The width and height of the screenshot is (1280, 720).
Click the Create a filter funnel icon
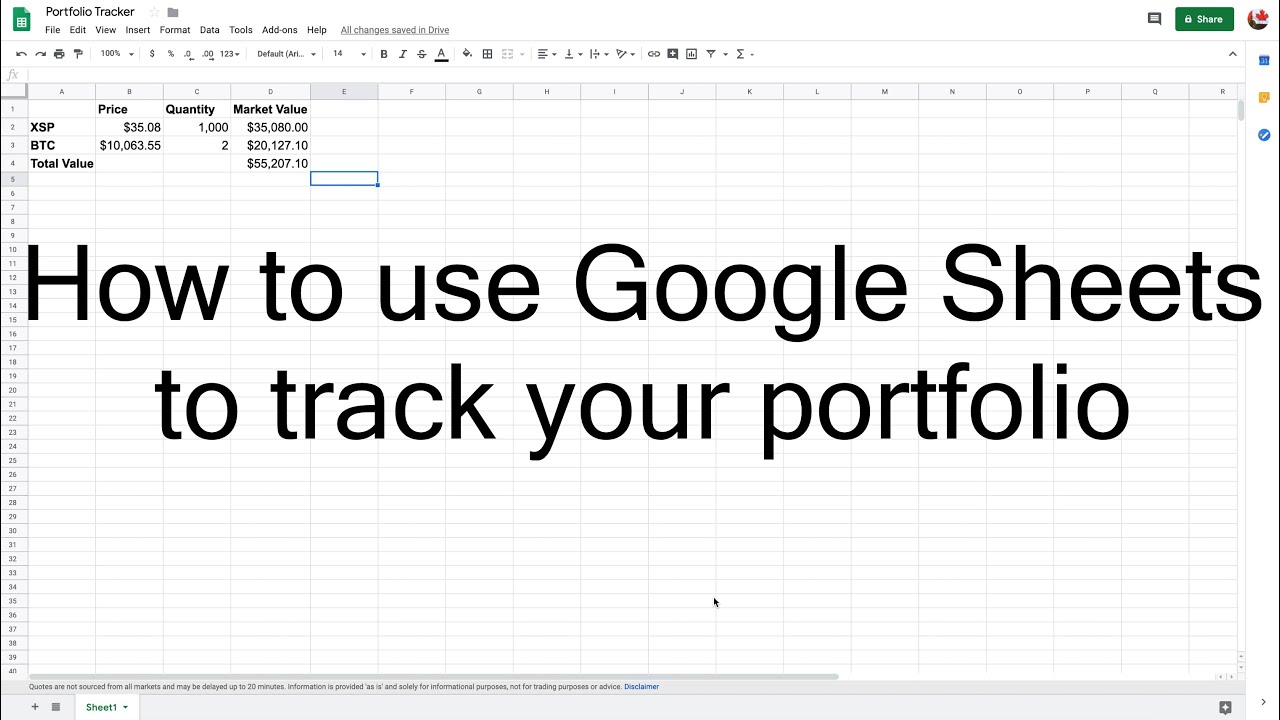pyautogui.click(x=711, y=54)
